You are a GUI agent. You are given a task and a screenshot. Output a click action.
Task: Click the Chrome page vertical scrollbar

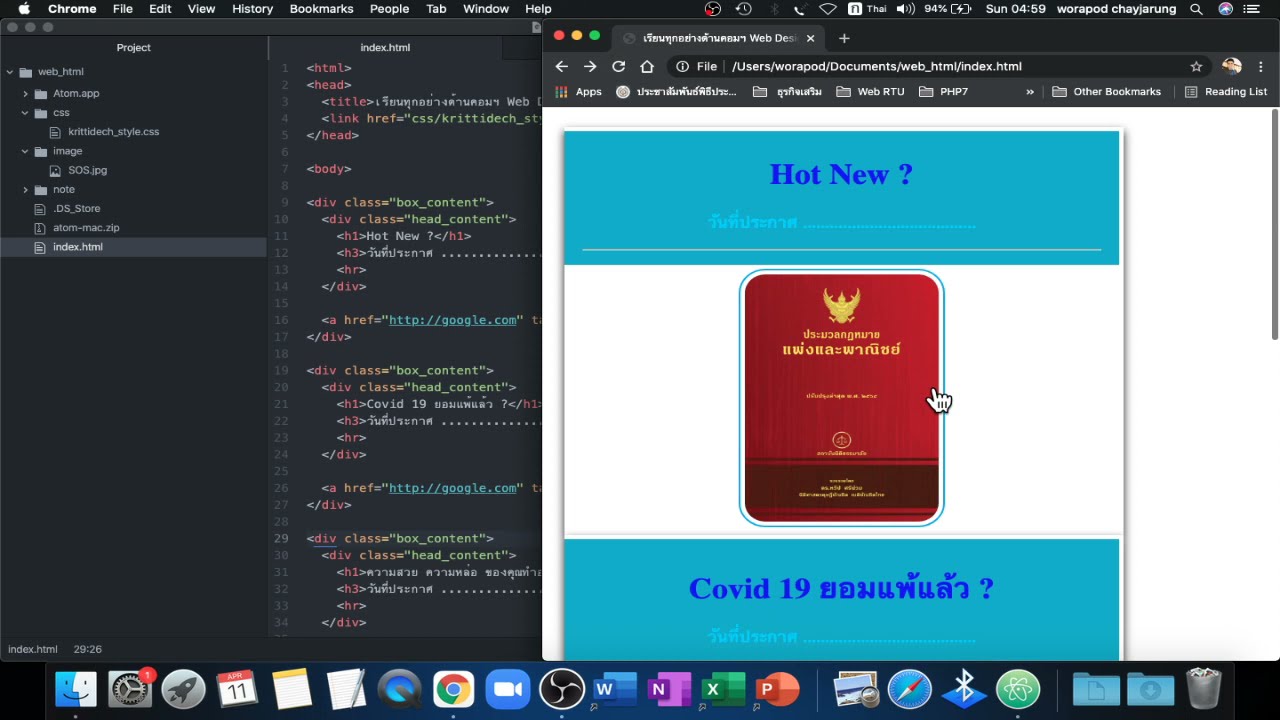[1274, 225]
